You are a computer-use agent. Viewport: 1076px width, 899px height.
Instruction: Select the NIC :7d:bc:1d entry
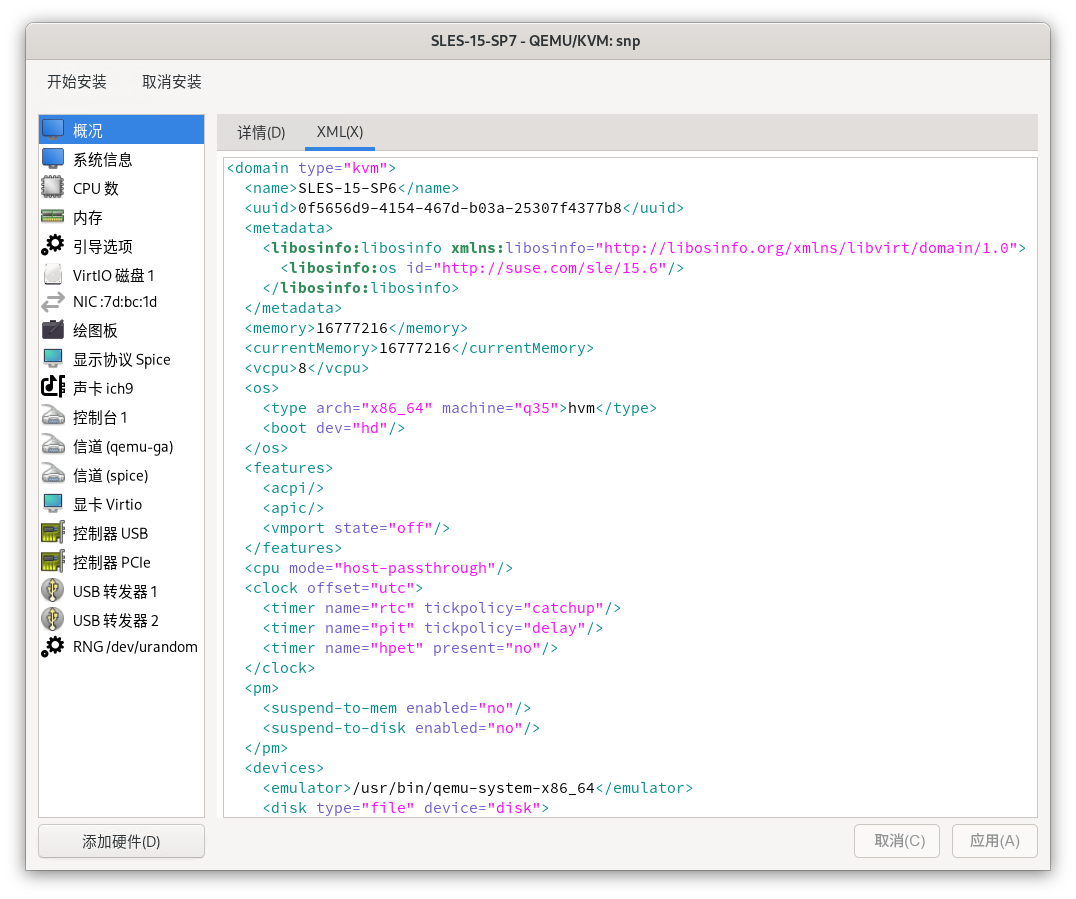point(121,302)
